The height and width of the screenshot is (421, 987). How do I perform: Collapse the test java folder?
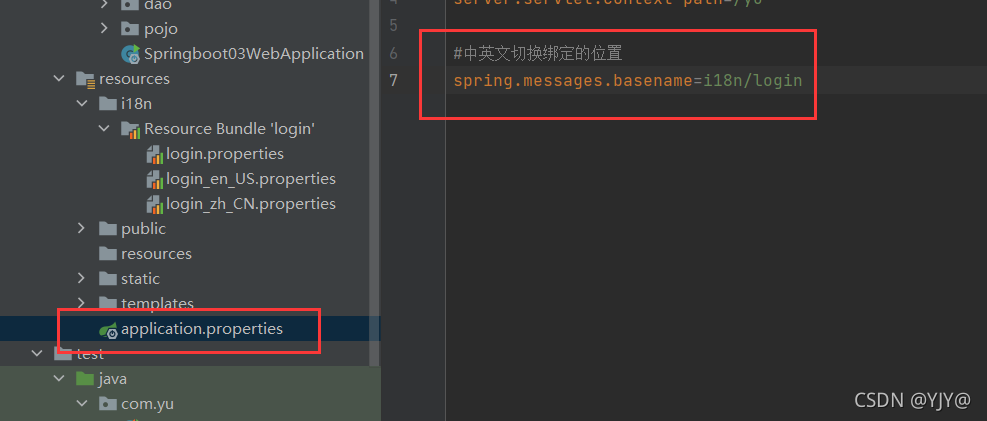click(x=59, y=379)
